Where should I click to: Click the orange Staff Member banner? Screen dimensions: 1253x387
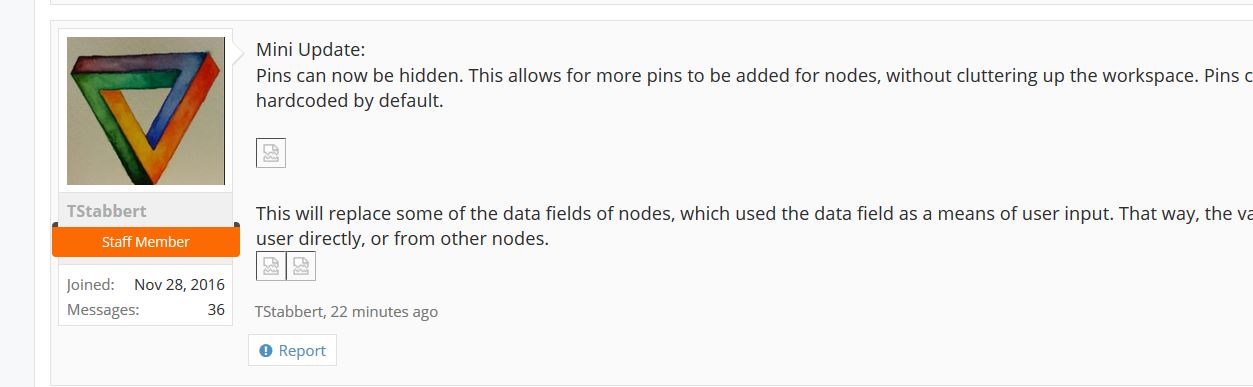click(146, 242)
